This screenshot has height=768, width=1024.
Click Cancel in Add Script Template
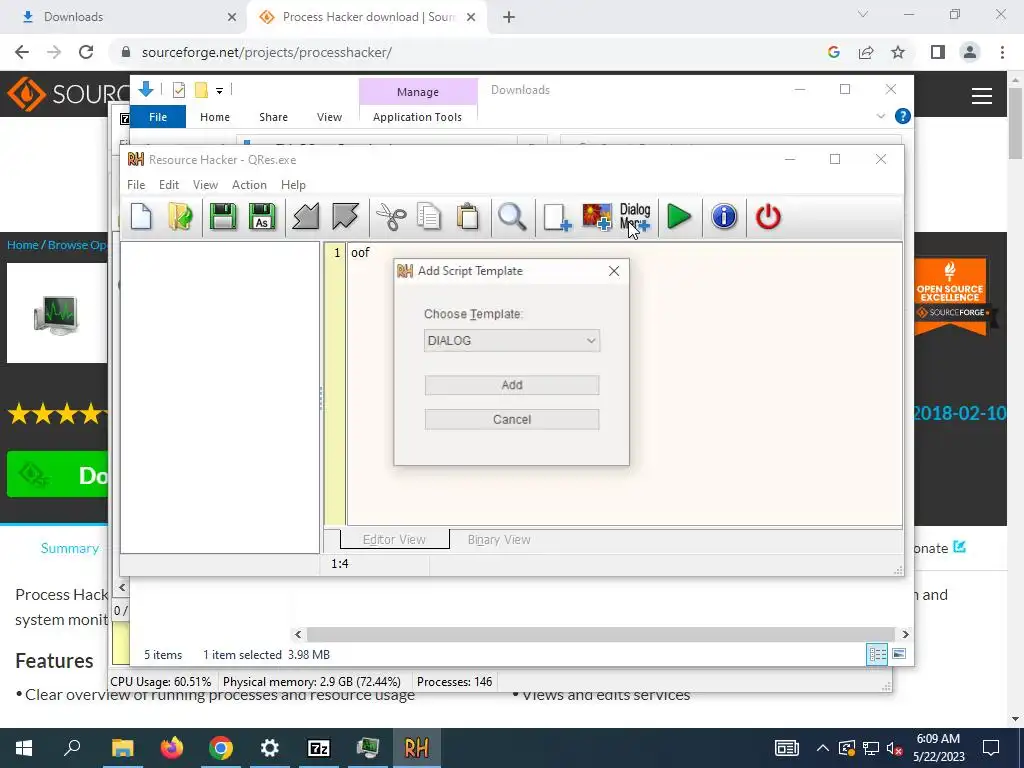click(511, 419)
